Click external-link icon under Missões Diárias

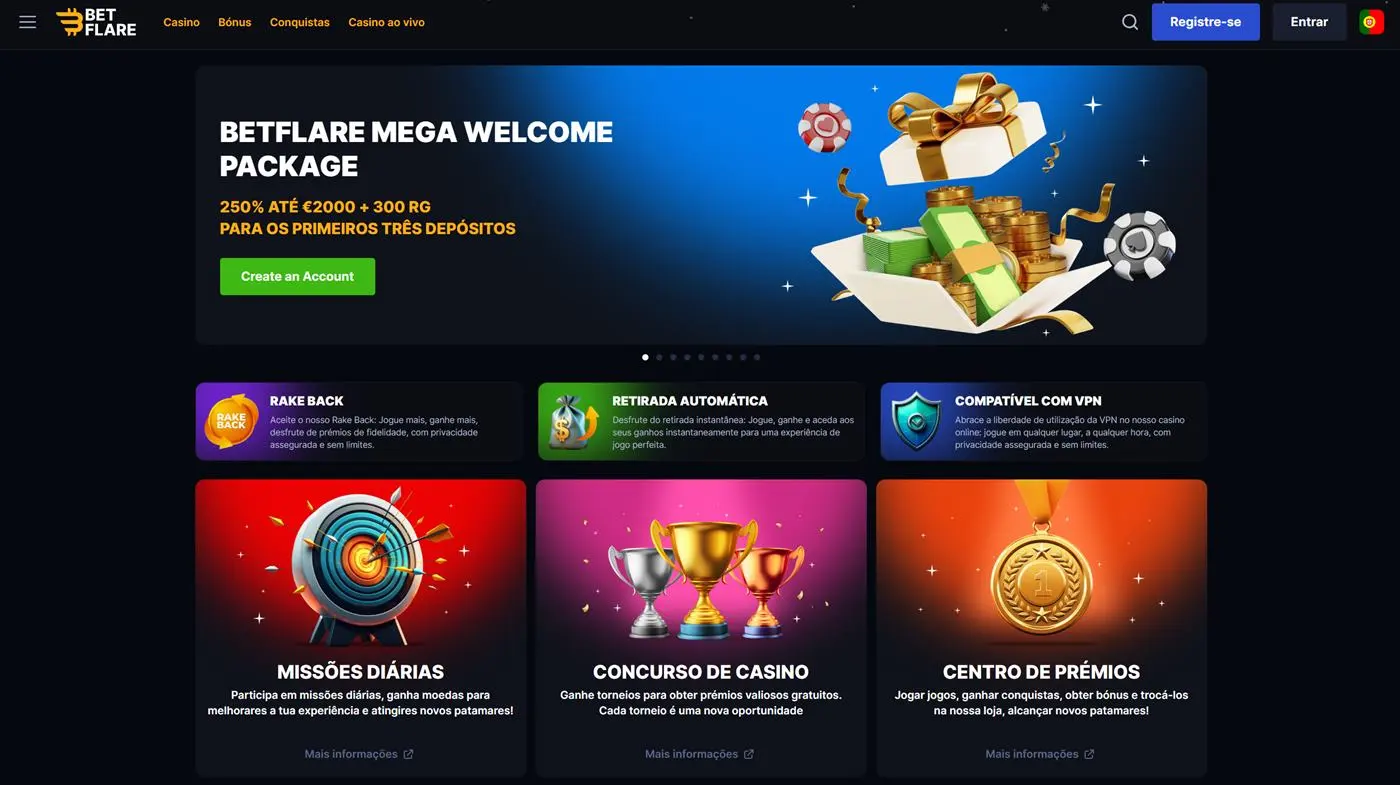(x=408, y=754)
